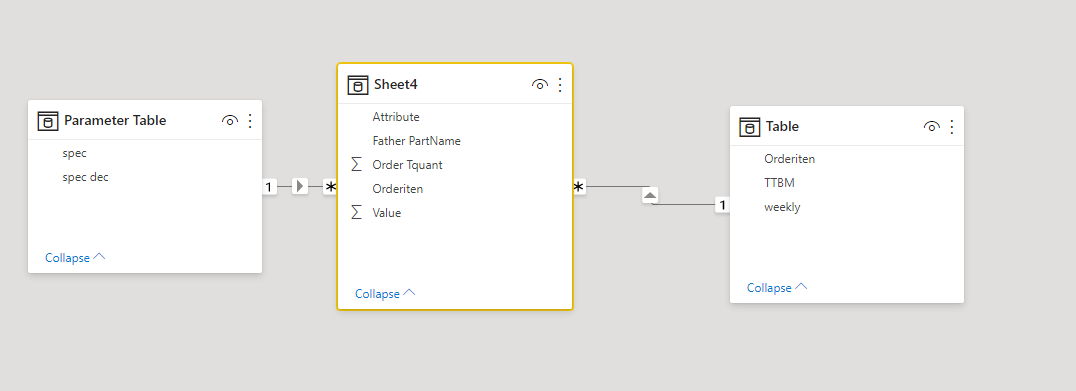Toggle visibility eye of Sheet4
The height and width of the screenshot is (391, 1076).
click(540, 85)
